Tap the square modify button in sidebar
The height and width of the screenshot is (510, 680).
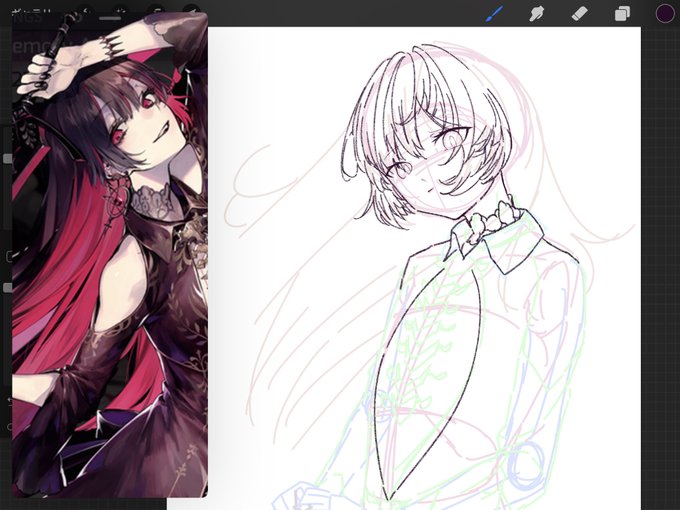tap(10, 256)
